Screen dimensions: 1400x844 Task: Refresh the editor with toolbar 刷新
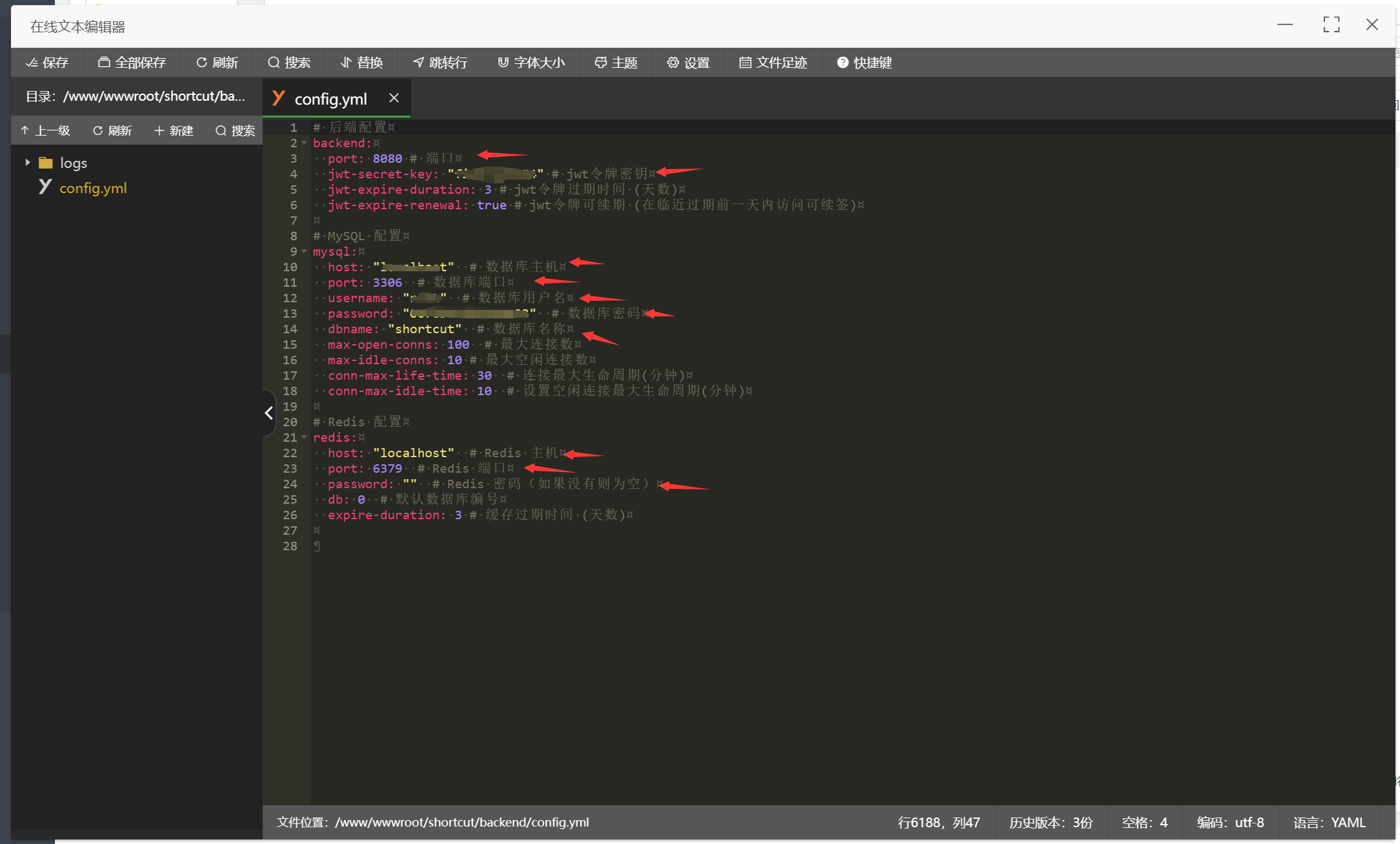pyautogui.click(x=218, y=63)
